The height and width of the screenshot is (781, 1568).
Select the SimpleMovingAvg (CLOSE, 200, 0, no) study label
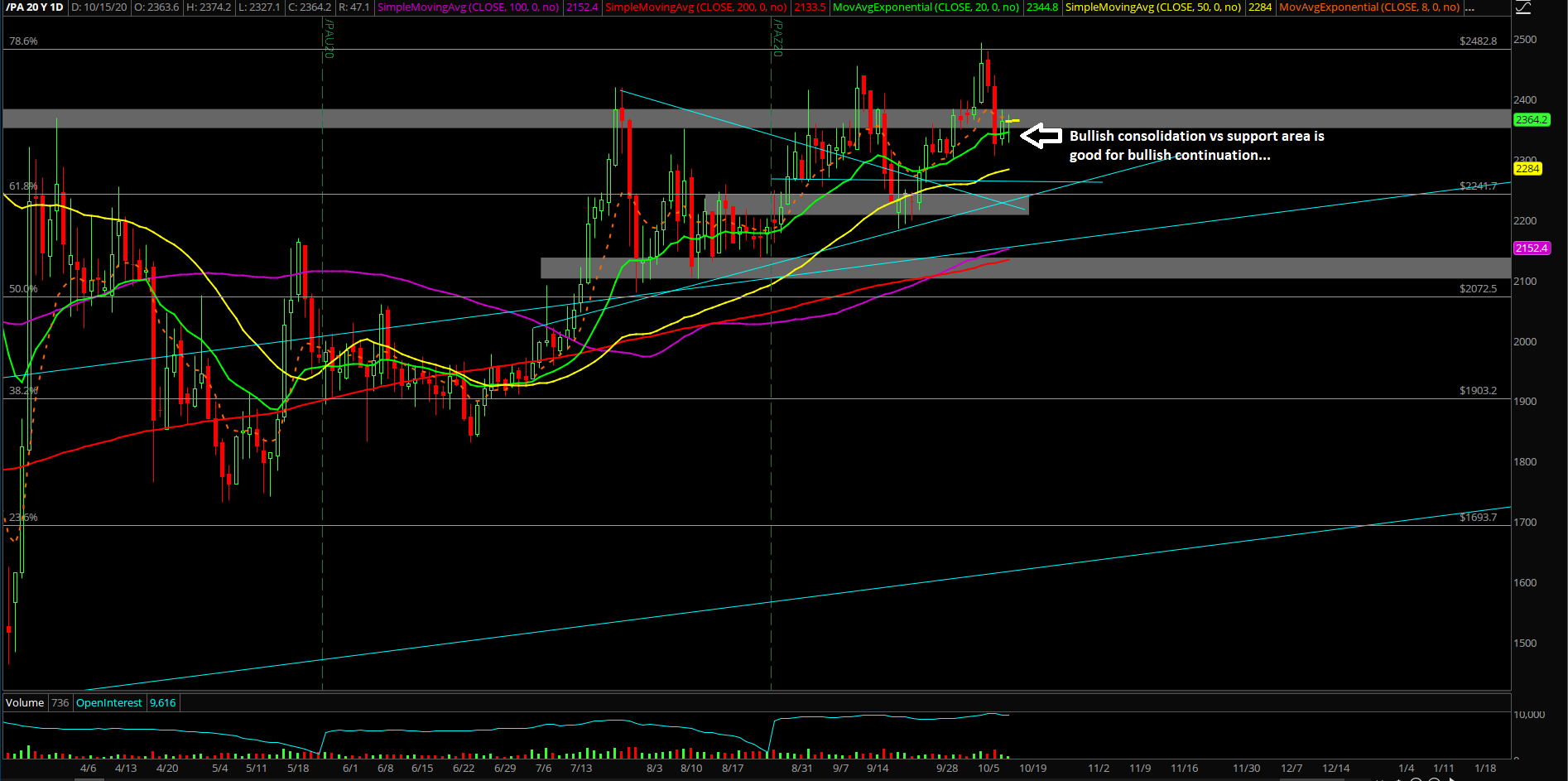[x=695, y=7]
